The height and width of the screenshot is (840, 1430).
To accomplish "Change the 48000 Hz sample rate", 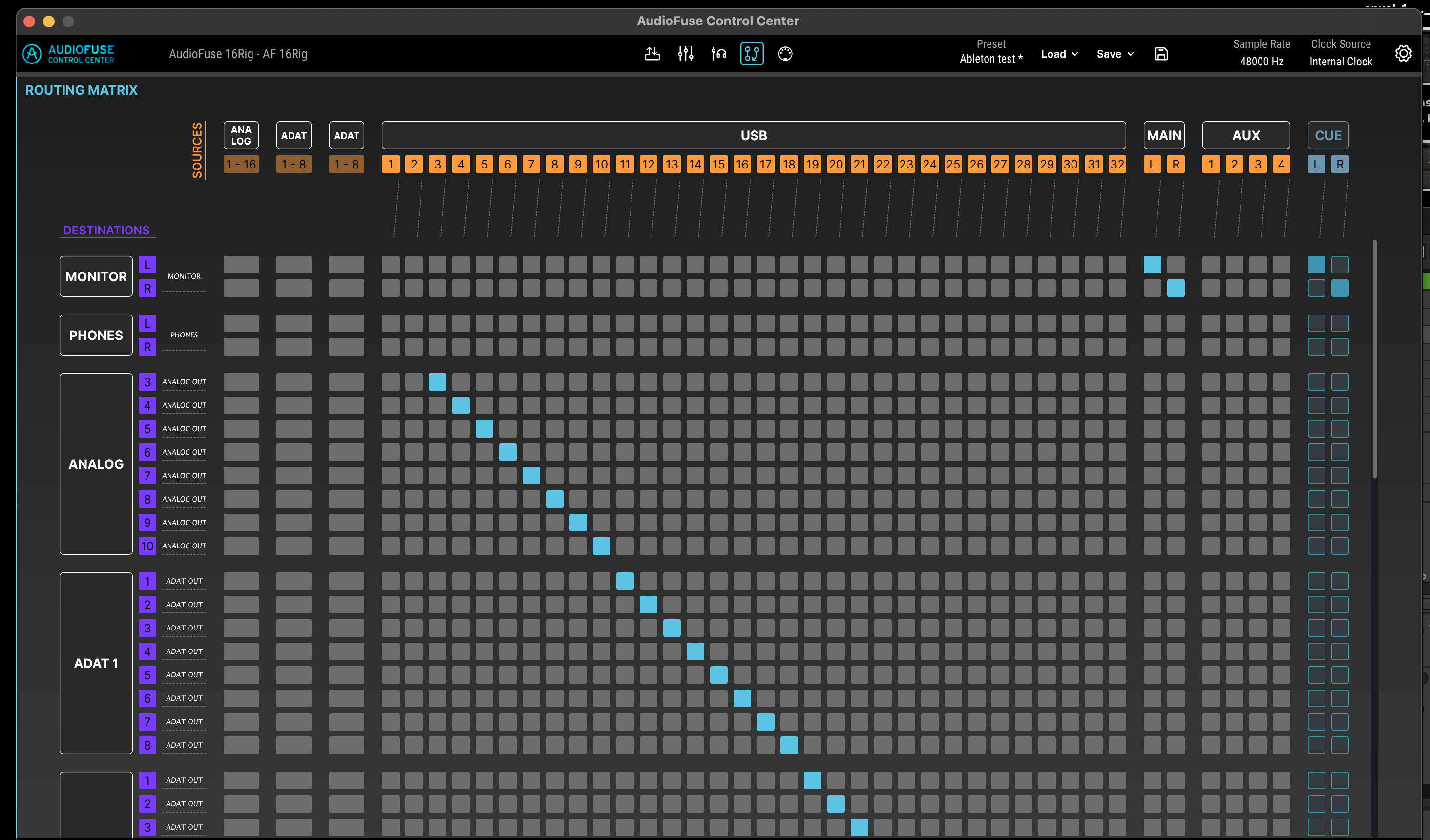I will click(1262, 62).
